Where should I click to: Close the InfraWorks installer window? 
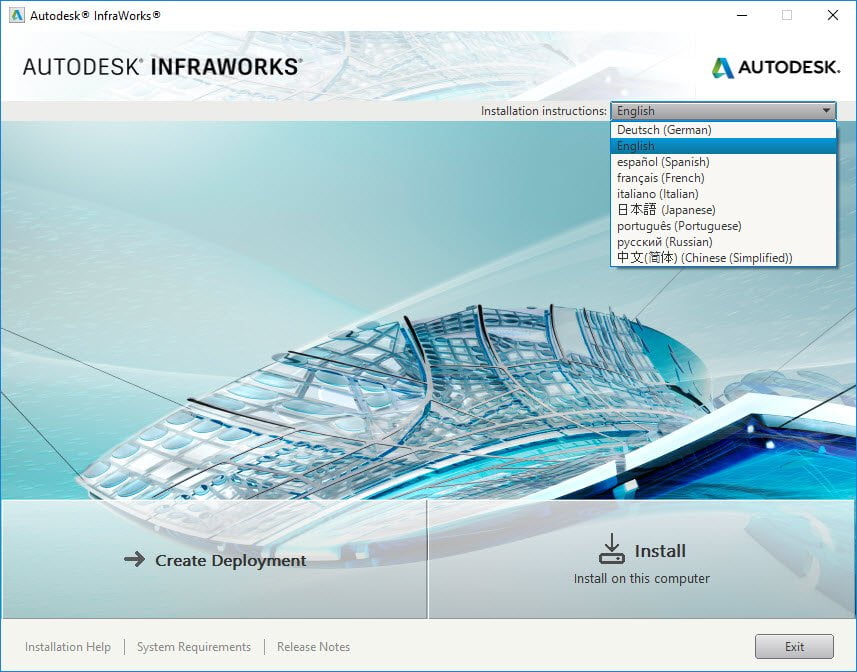click(x=832, y=15)
